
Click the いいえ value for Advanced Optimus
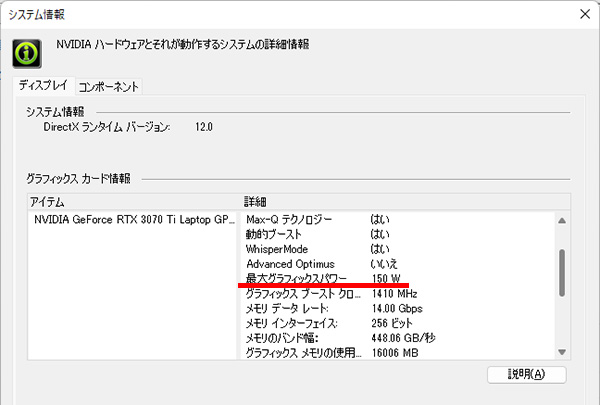[384, 264]
